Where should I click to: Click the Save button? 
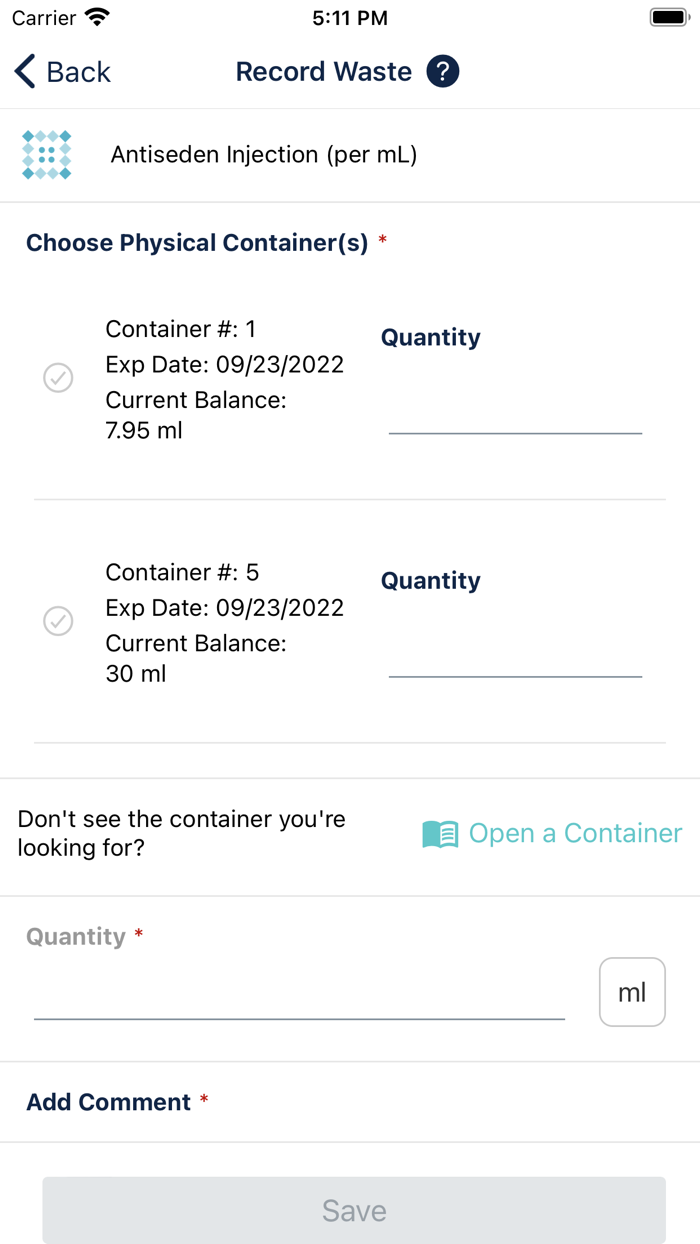(x=354, y=1210)
